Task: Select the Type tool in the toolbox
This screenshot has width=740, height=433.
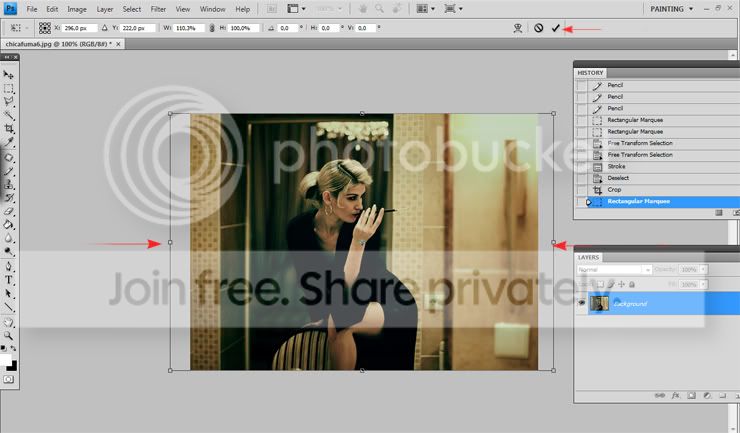Action: [9, 280]
